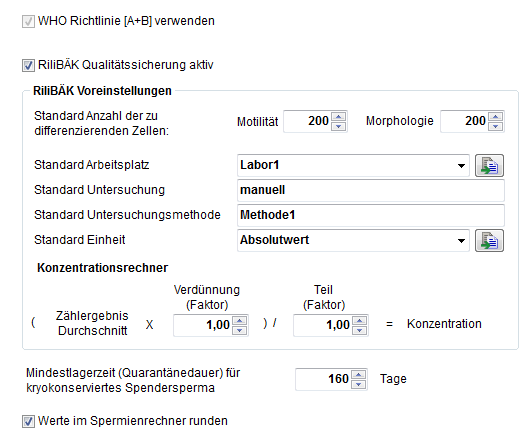Increase Morphologie cell count with up arrow
529x445 pixels.
[x=496, y=117]
